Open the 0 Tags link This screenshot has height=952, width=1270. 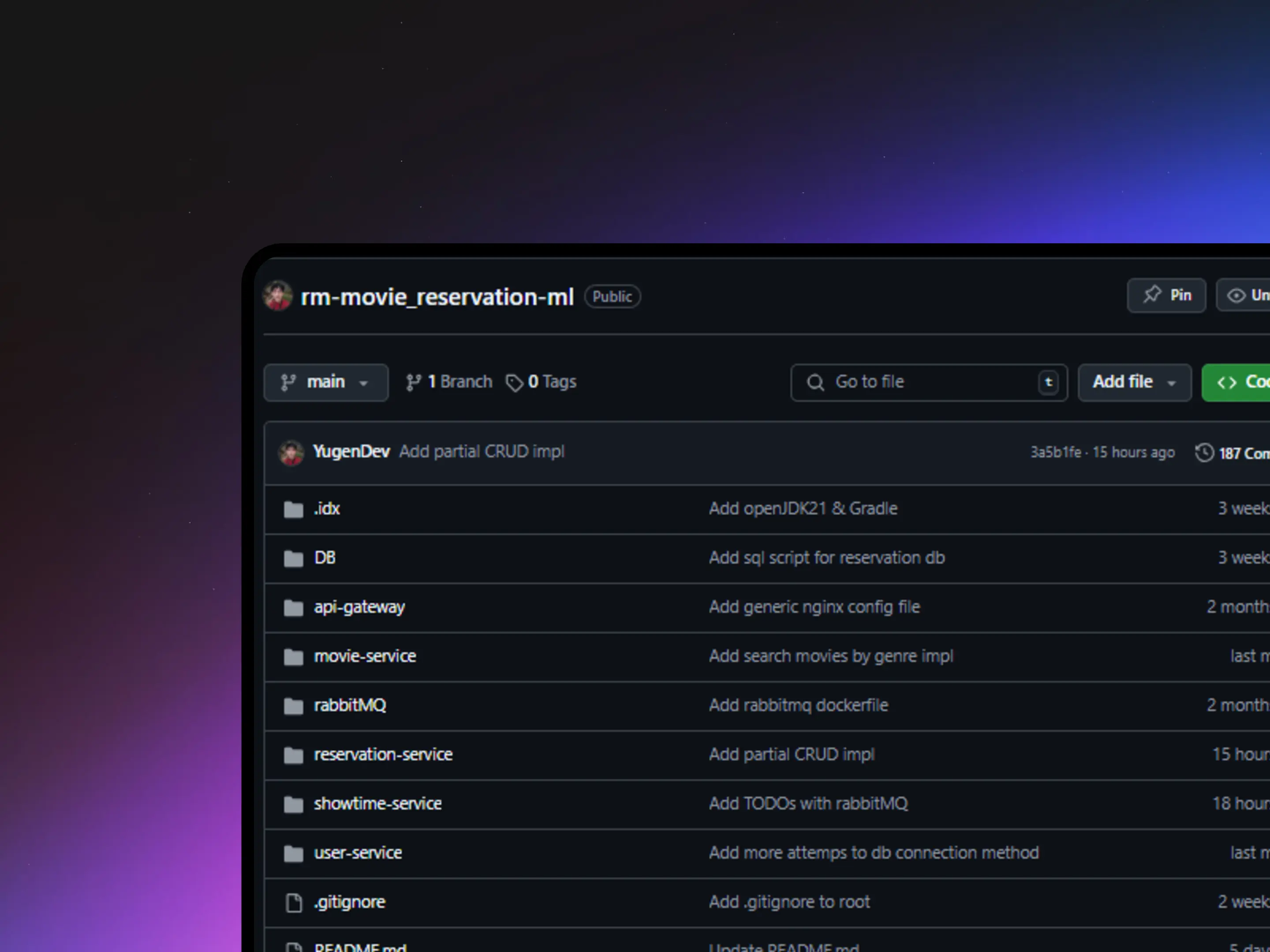[541, 382]
